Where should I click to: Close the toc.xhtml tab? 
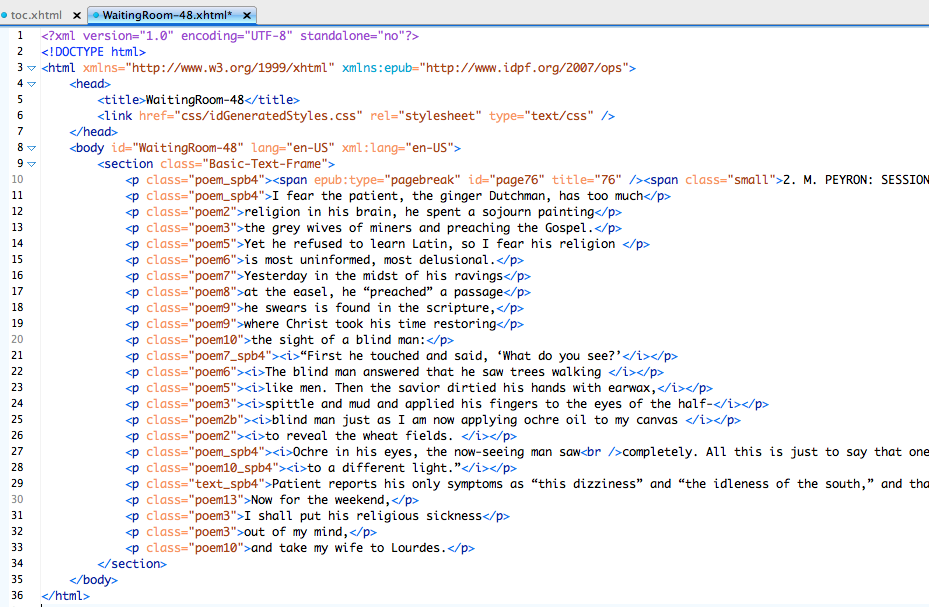[x=76, y=15]
